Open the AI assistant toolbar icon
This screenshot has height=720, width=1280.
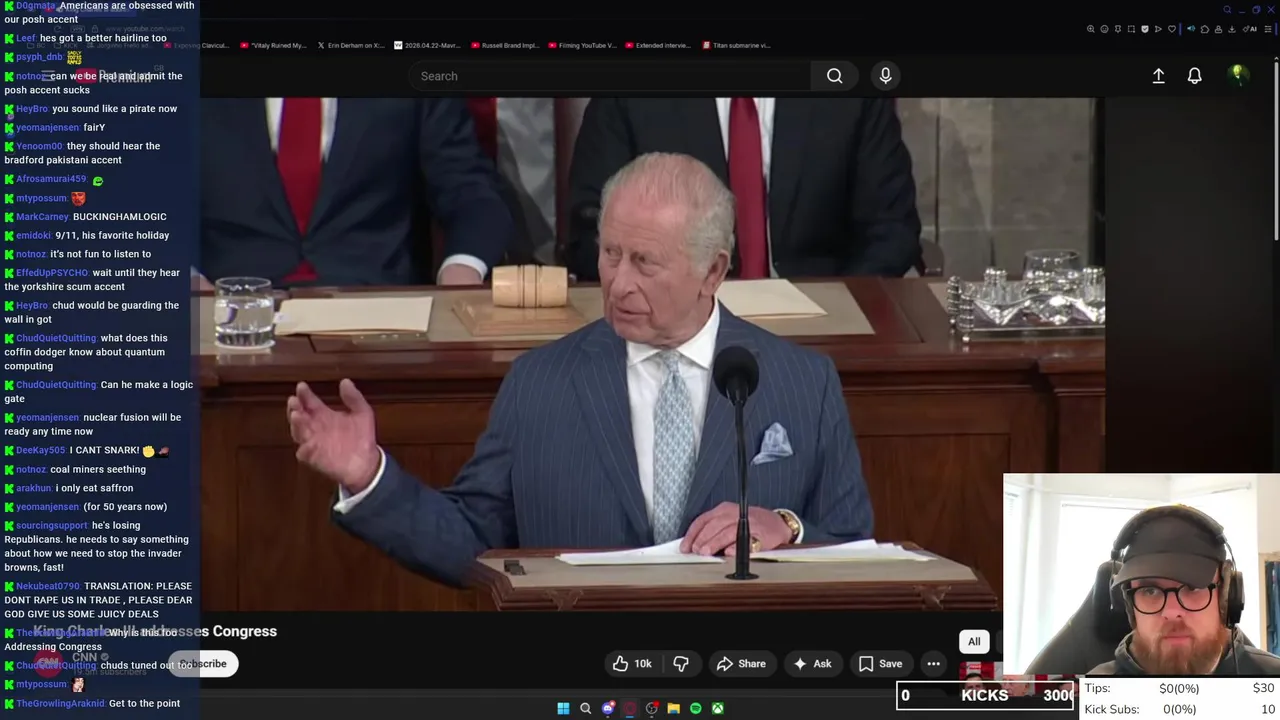pos(1250,29)
